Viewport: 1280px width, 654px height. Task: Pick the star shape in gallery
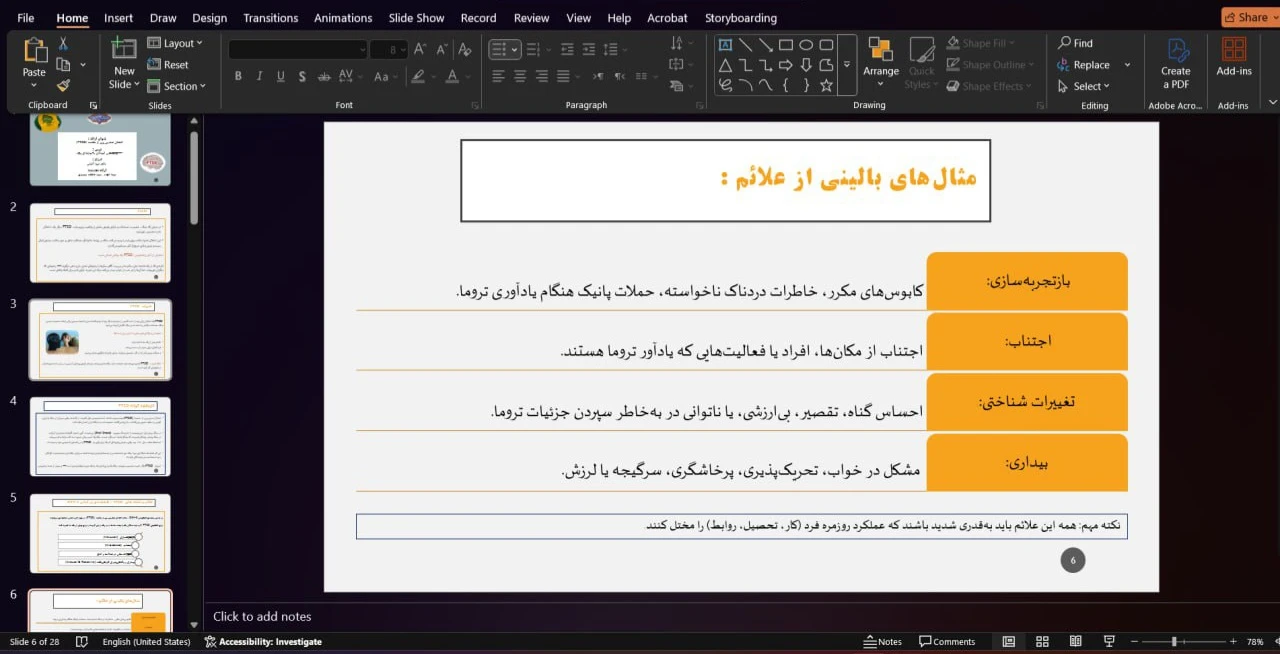tap(826, 86)
